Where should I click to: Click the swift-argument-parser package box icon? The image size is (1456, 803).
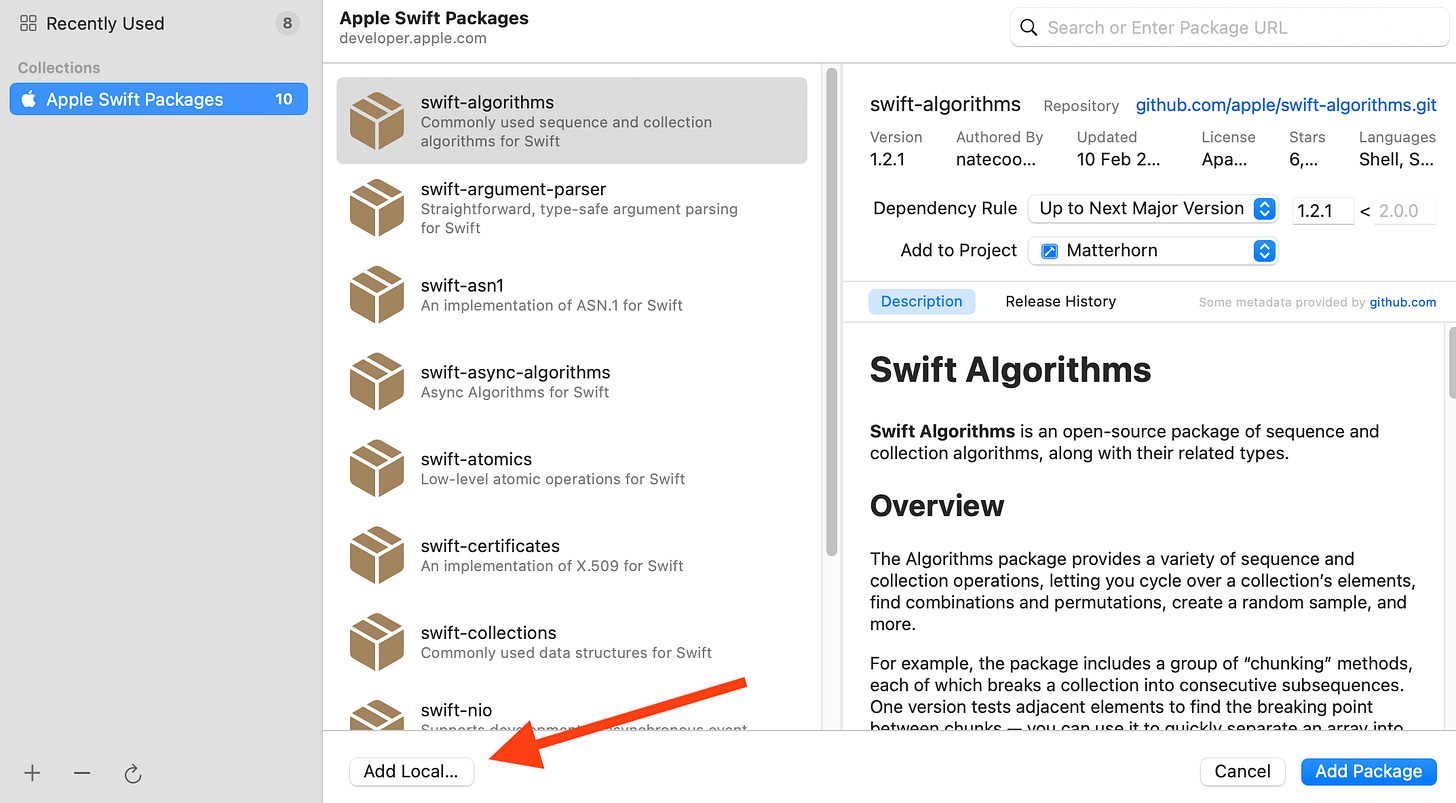tap(377, 207)
